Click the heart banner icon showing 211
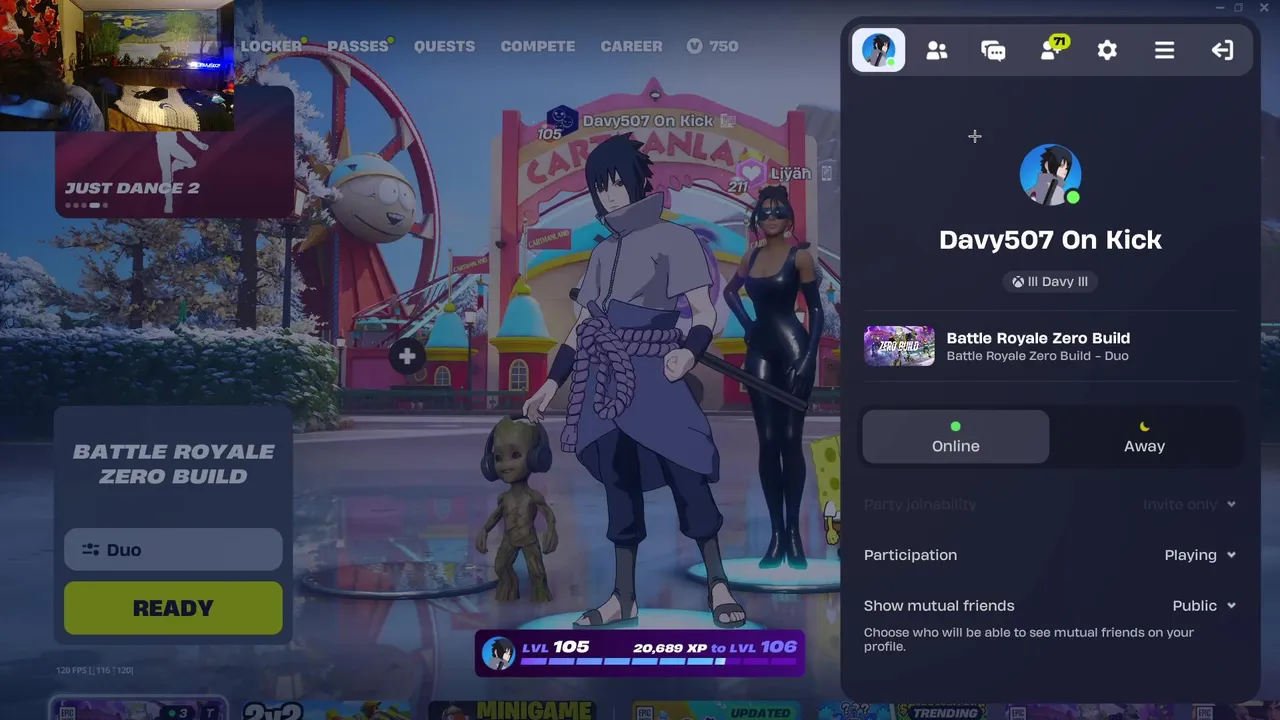 (x=751, y=174)
